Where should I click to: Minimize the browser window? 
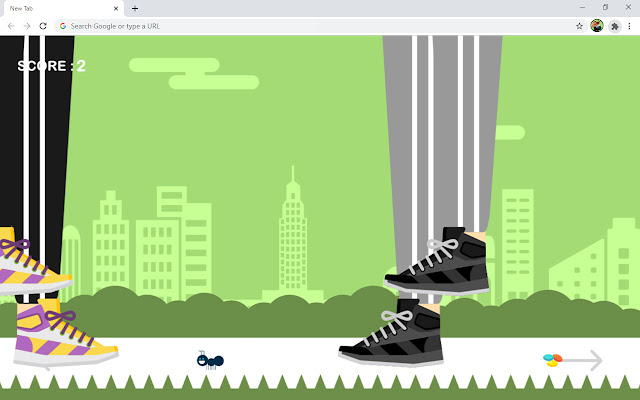(582, 7)
